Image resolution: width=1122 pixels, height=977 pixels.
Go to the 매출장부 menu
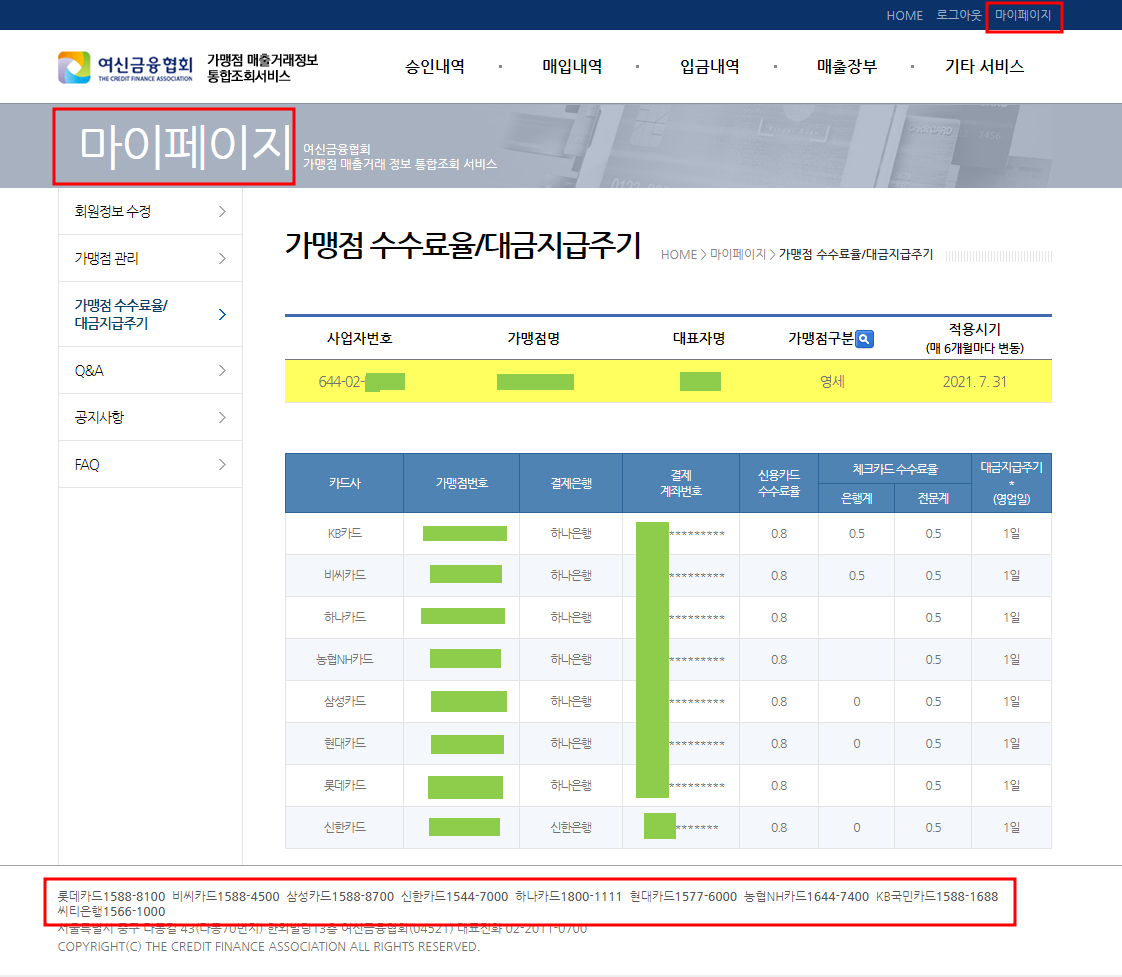point(846,67)
